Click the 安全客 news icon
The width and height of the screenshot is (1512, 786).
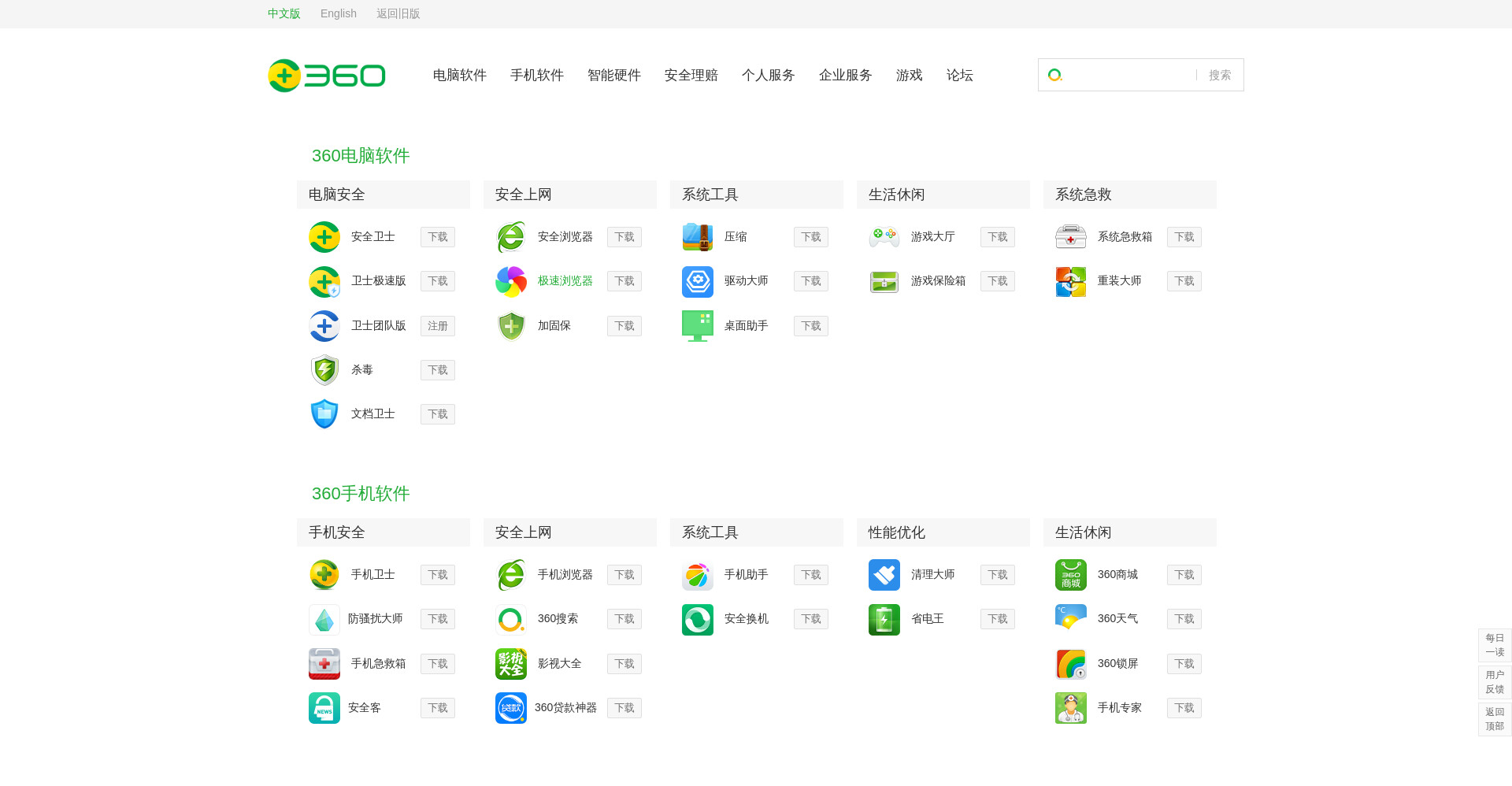[x=324, y=708]
